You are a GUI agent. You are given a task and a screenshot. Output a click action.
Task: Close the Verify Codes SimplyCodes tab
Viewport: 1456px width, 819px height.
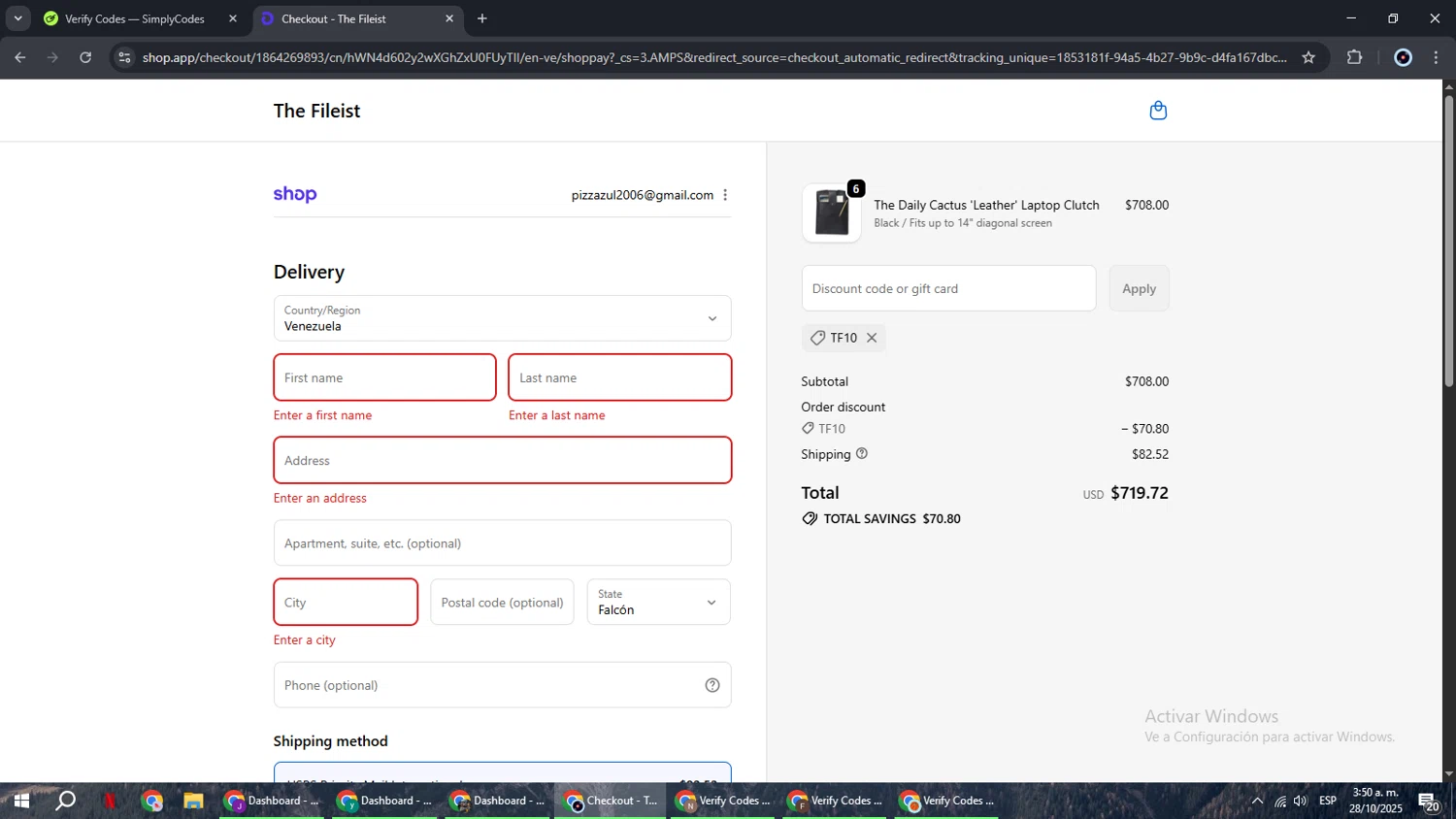tap(233, 18)
